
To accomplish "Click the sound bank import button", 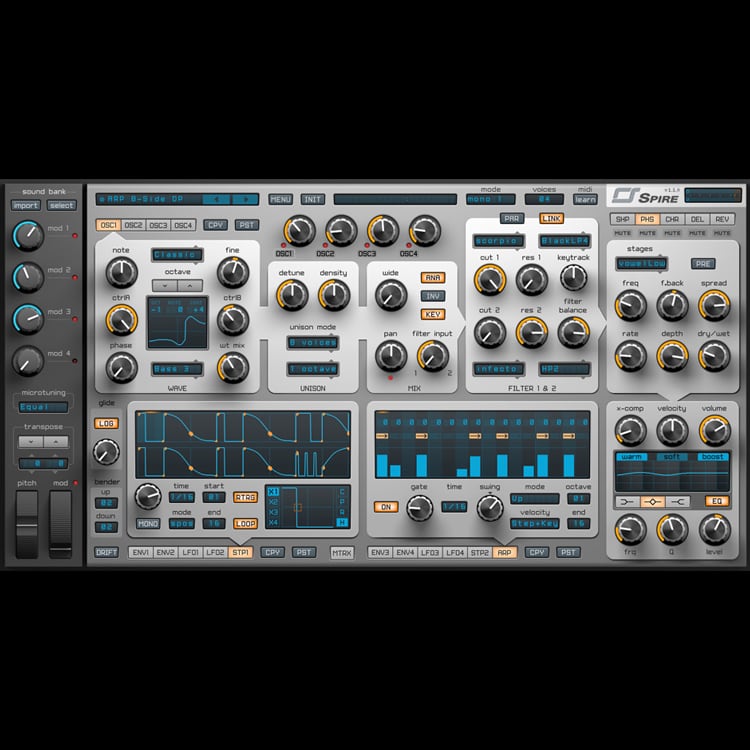I will pos(26,206).
